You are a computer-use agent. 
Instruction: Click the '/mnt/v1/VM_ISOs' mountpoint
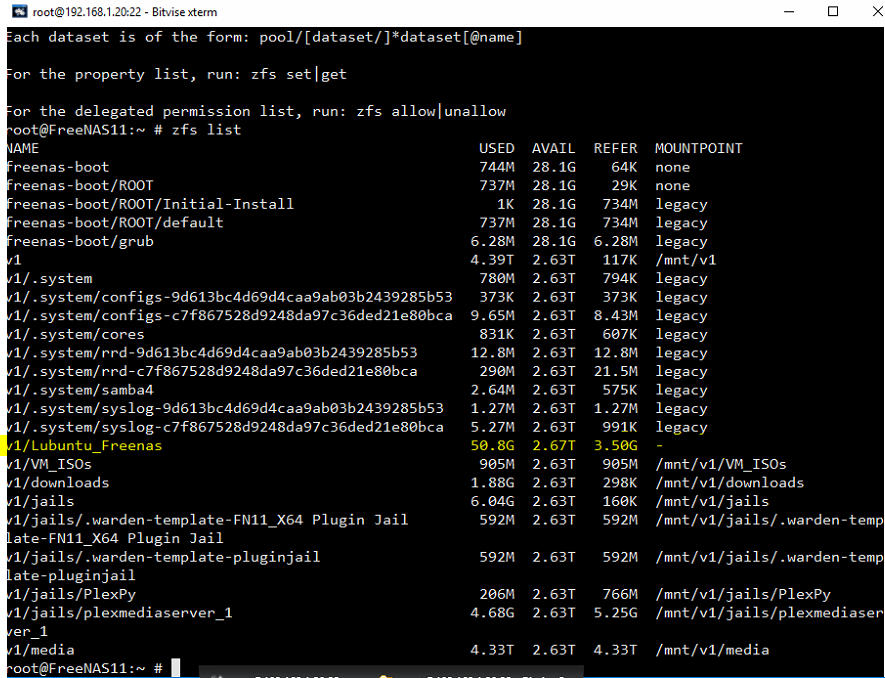pos(721,465)
